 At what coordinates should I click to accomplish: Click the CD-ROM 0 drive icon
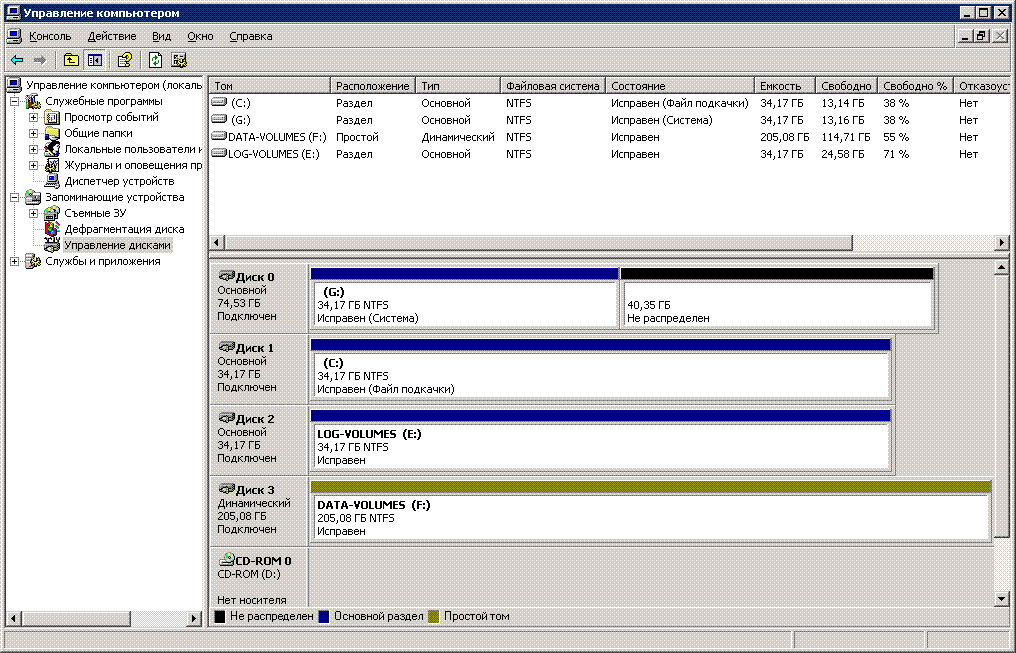click(226, 561)
